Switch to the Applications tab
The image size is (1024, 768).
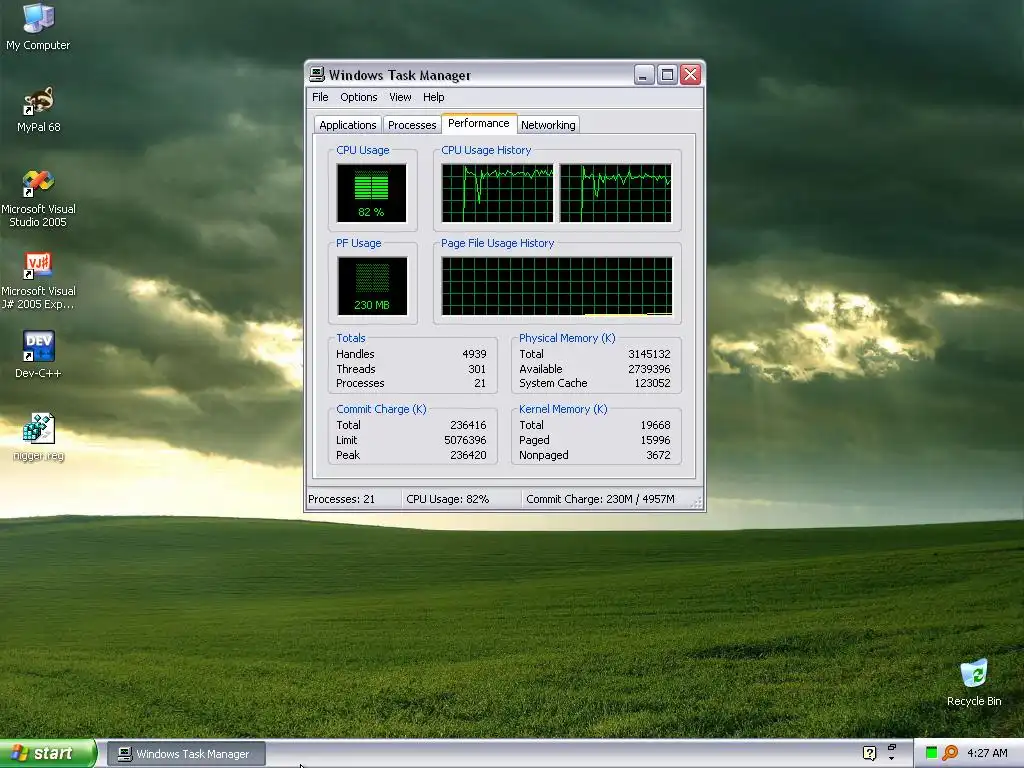(347, 125)
